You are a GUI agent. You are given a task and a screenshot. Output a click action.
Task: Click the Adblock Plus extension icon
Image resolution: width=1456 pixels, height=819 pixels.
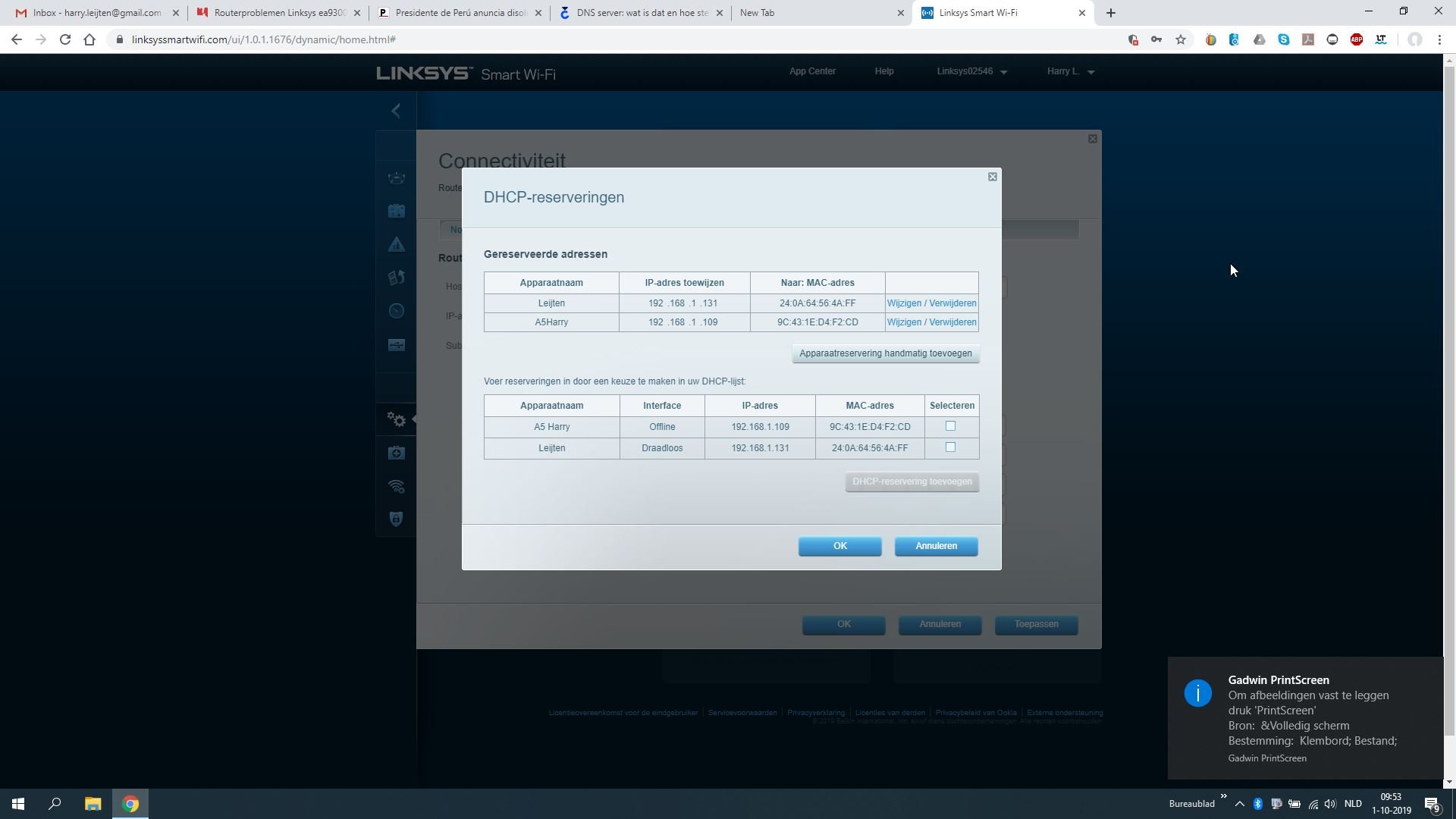click(x=1357, y=39)
